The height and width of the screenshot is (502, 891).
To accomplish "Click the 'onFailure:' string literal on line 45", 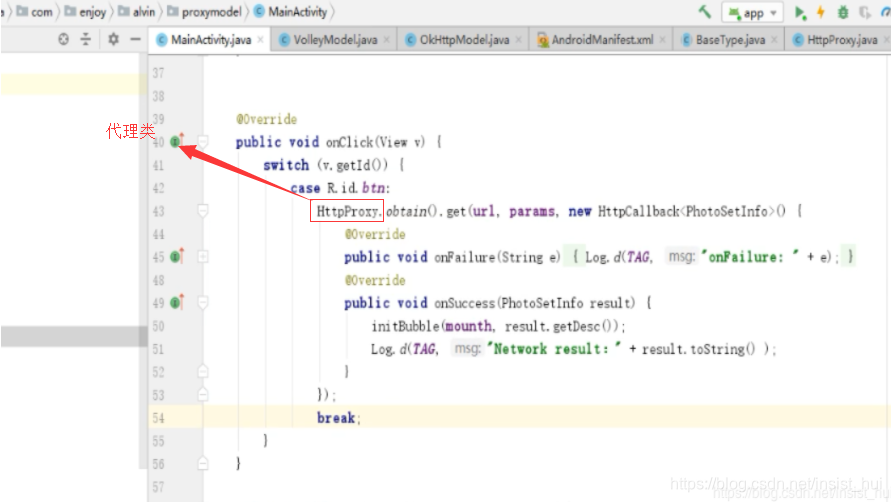I will coord(749,257).
